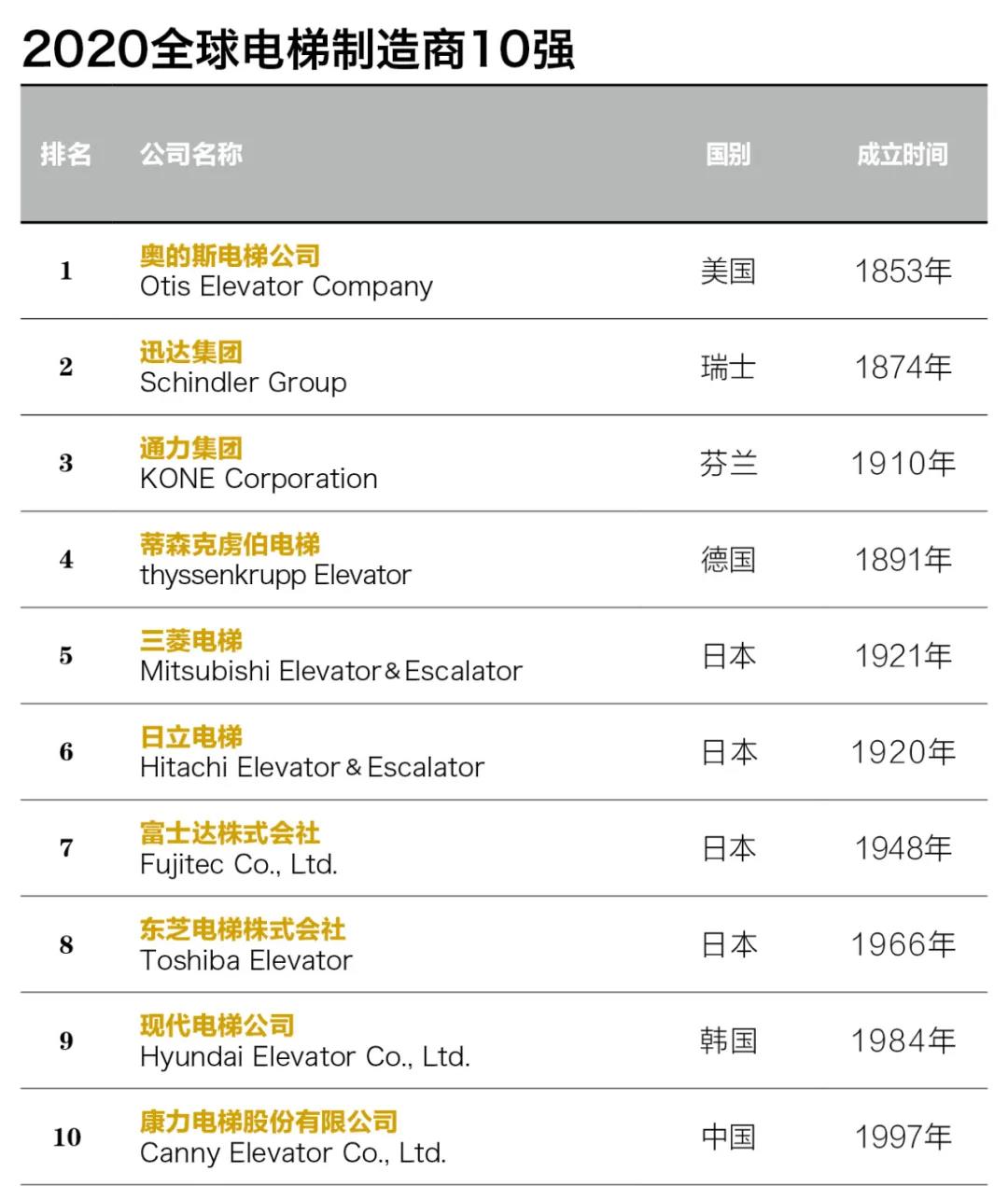Click Toshiba Elevator company name

tap(245, 960)
